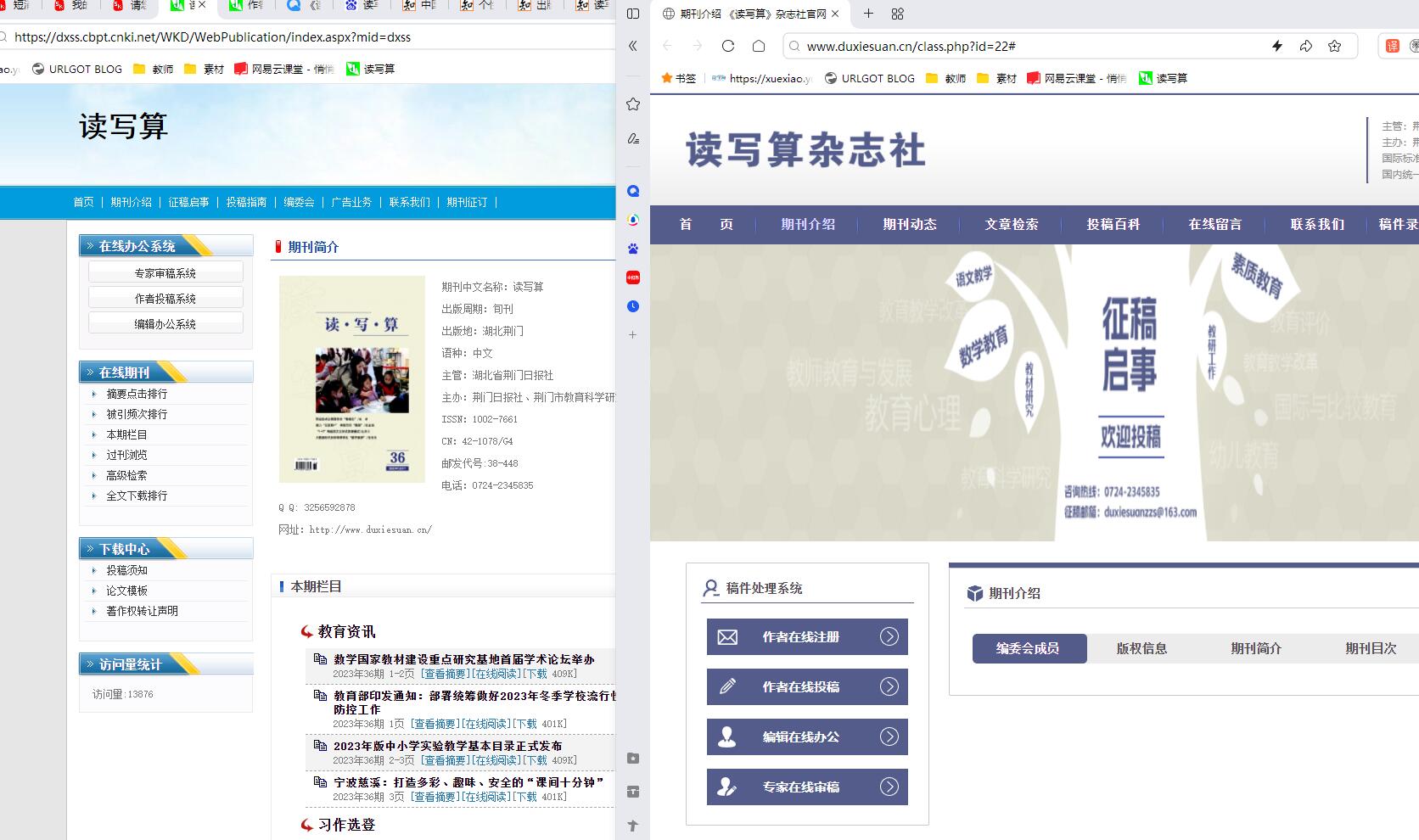Click the duxiesuan.cn address bar field
This screenshot has width=1419, height=840.
(x=1018, y=46)
